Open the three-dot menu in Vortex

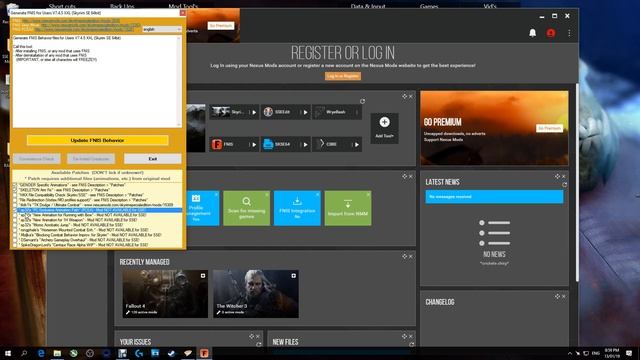point(569,33)
